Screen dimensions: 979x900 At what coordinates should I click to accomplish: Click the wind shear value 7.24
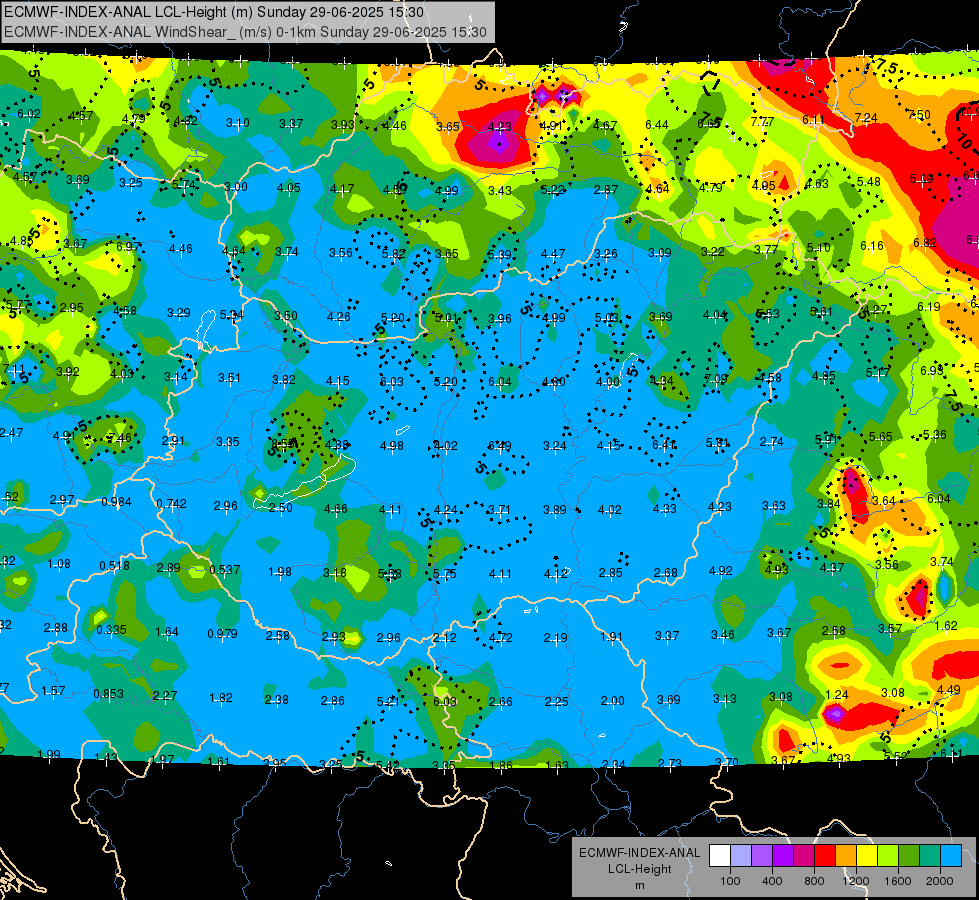[866, 117]
